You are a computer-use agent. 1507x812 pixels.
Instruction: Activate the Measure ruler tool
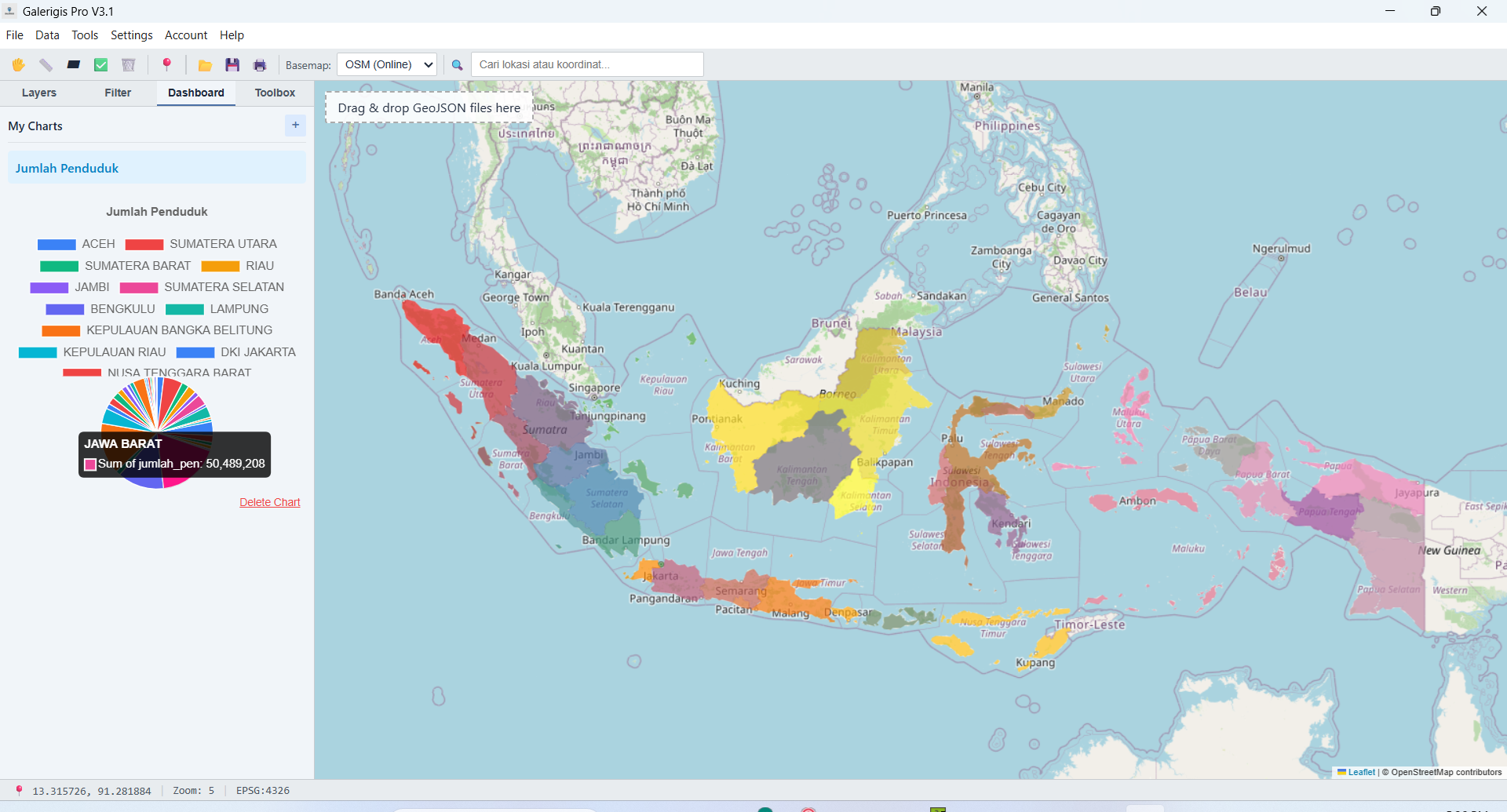point(45,64)
